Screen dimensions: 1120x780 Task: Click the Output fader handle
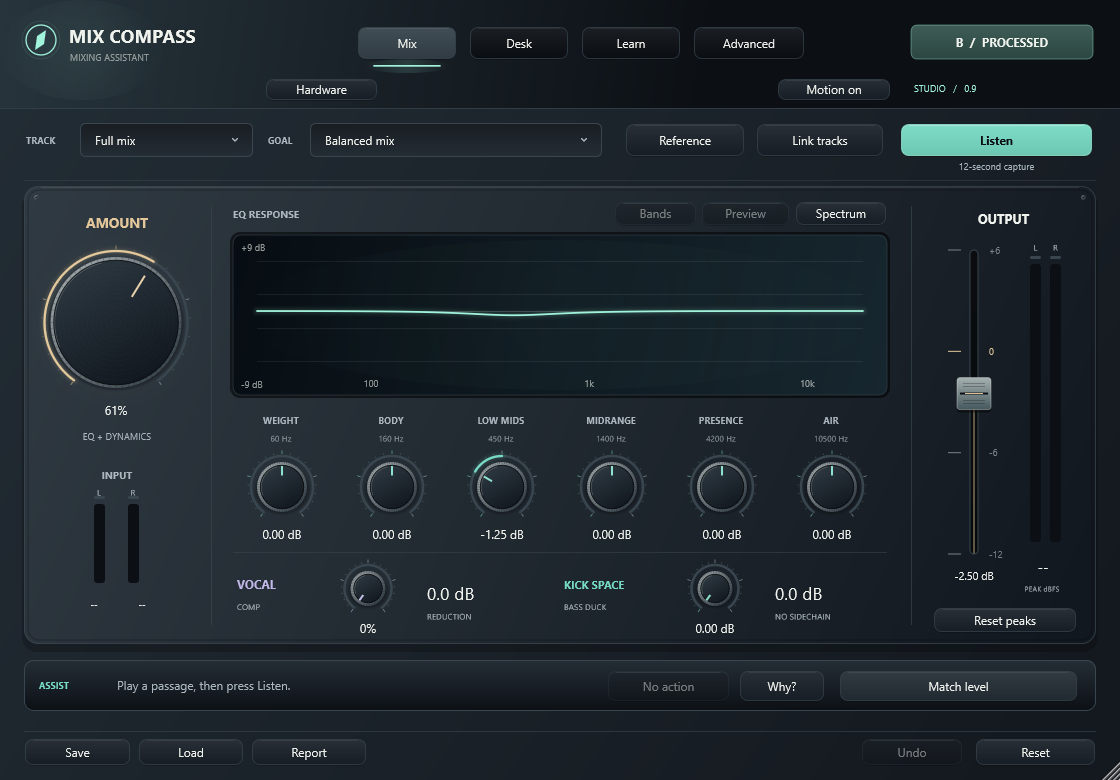(974, 394)
